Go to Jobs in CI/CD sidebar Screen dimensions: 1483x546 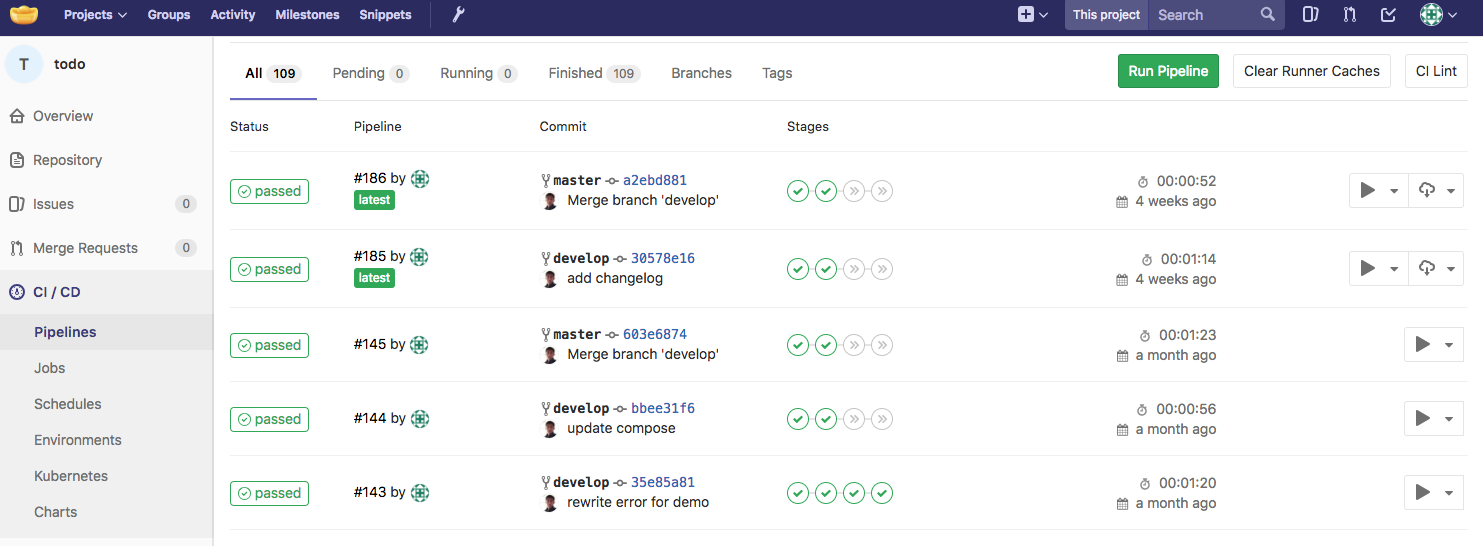pyautogui.click(x=49, y=368)
